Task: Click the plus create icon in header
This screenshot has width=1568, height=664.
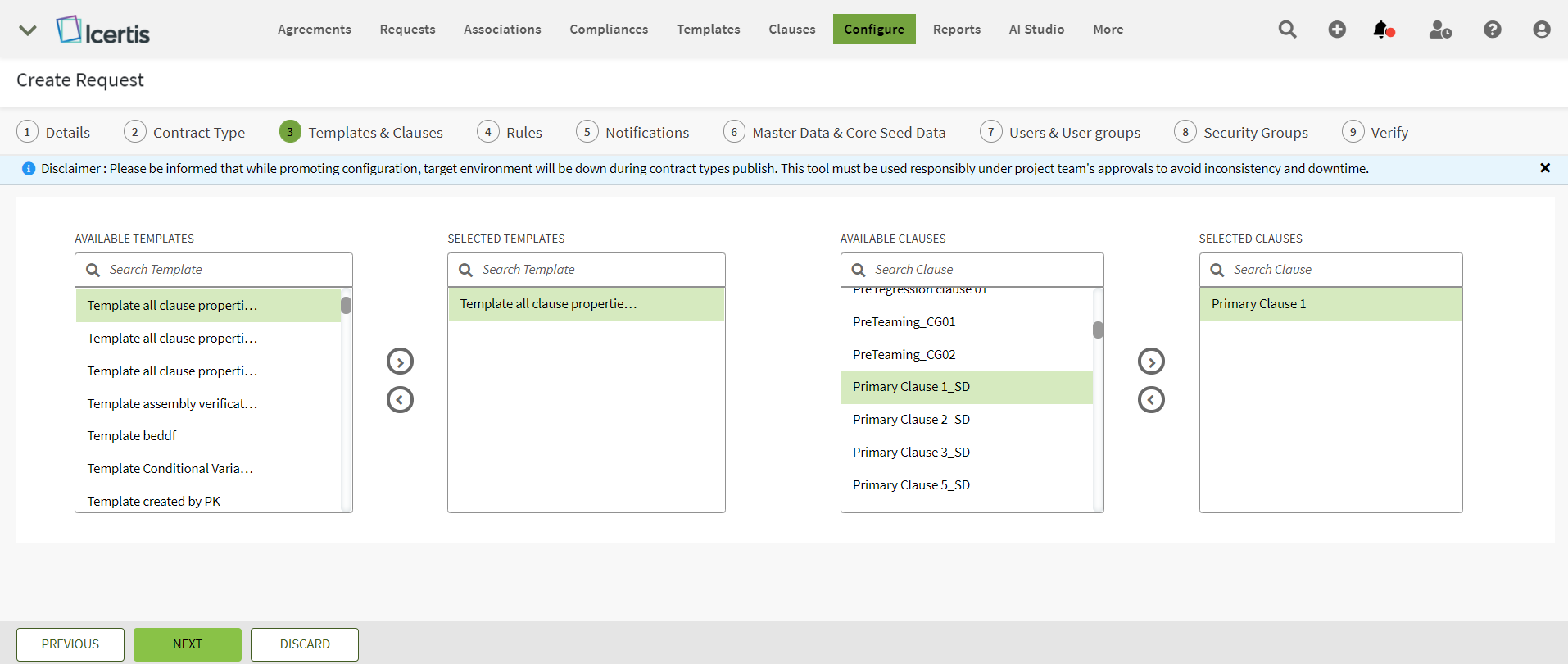Action: [x=1336, y=30]
